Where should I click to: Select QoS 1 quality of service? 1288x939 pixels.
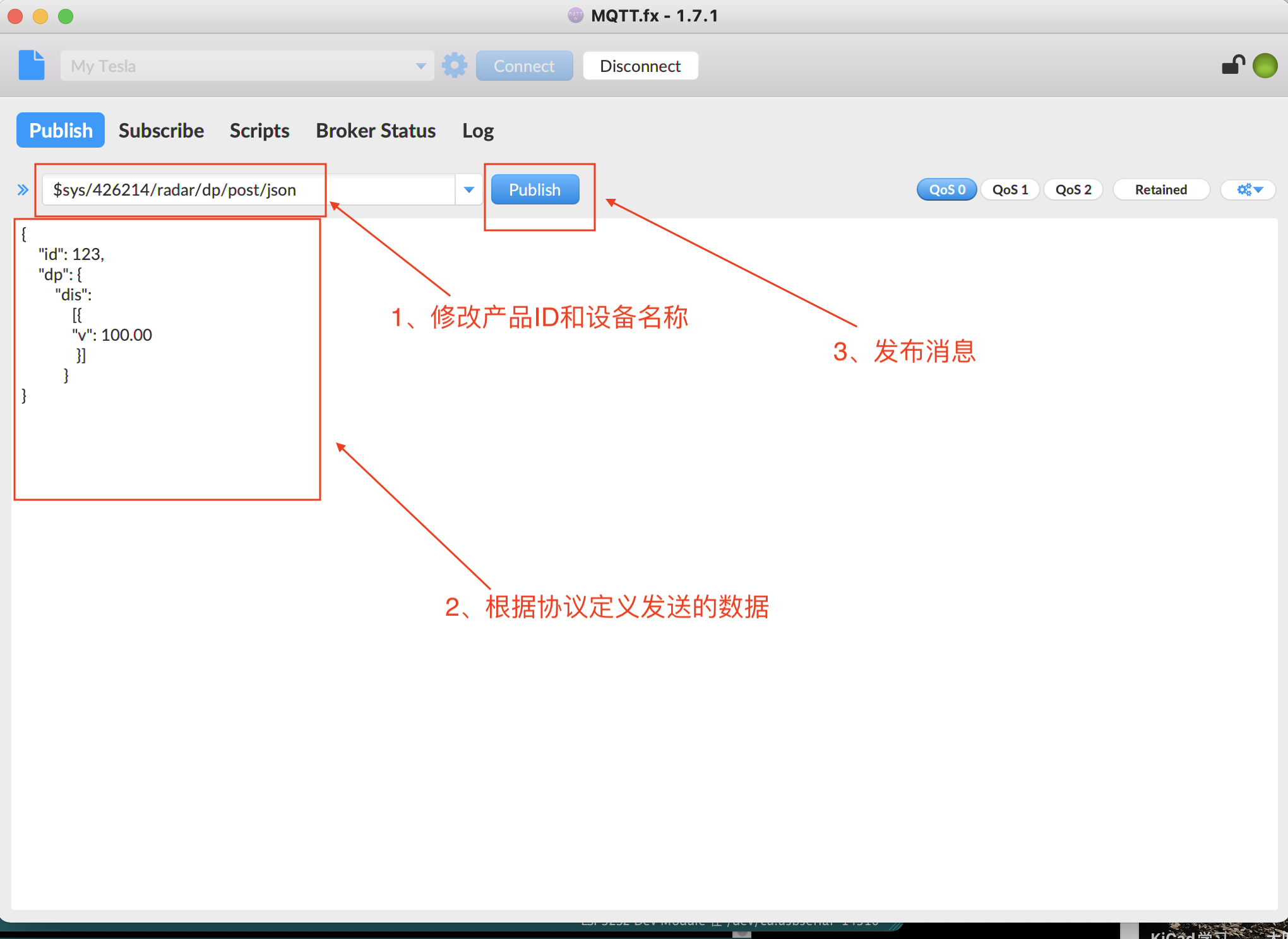[x=1010, y=189]
